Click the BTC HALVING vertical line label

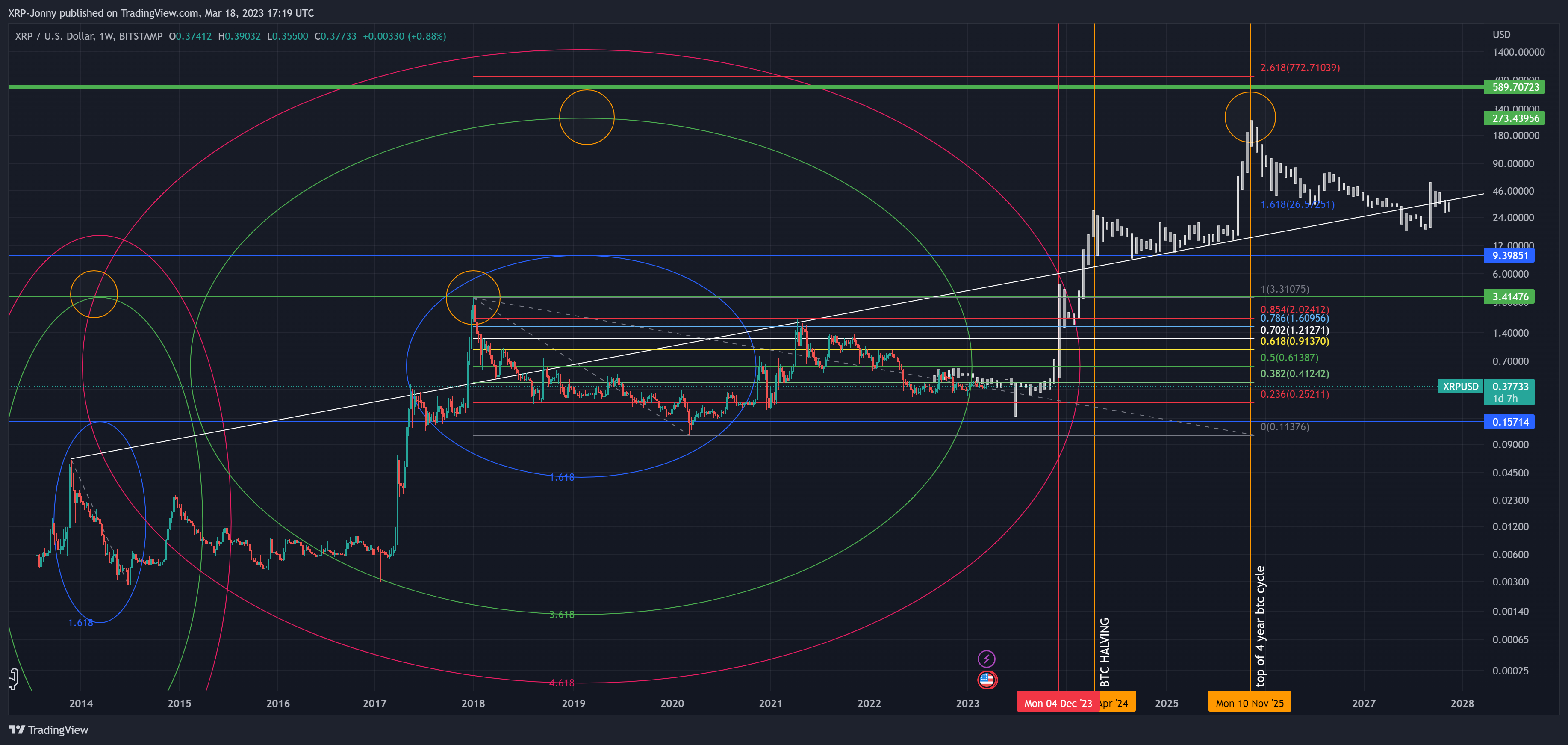coord(1105,652)
